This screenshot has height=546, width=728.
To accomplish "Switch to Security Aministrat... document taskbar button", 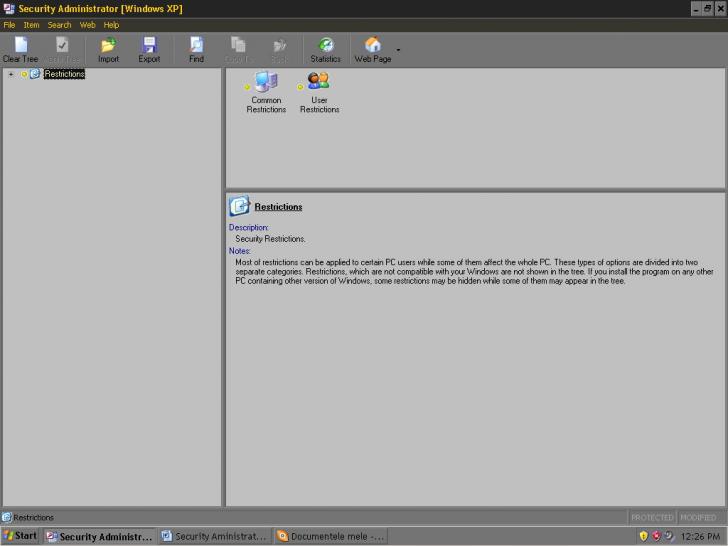I will pos(215,536).
